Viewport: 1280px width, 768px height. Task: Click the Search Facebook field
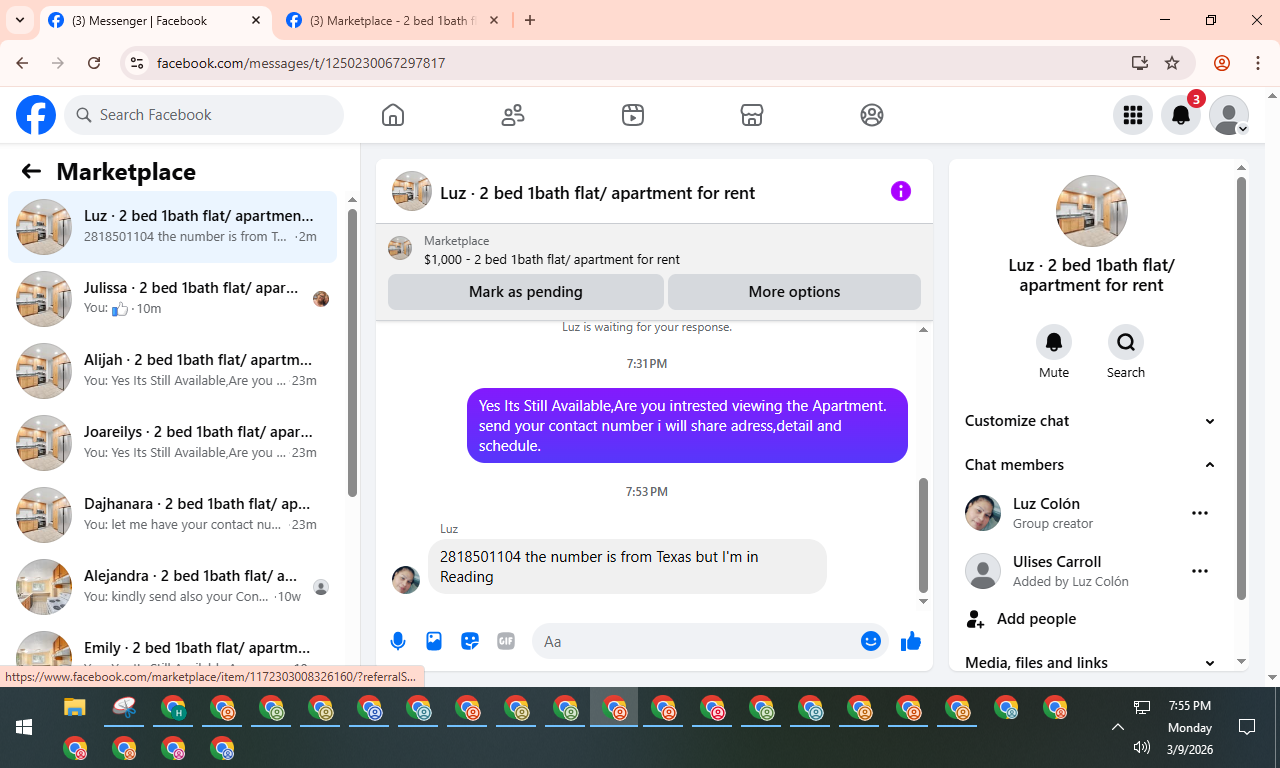[204, 115]
